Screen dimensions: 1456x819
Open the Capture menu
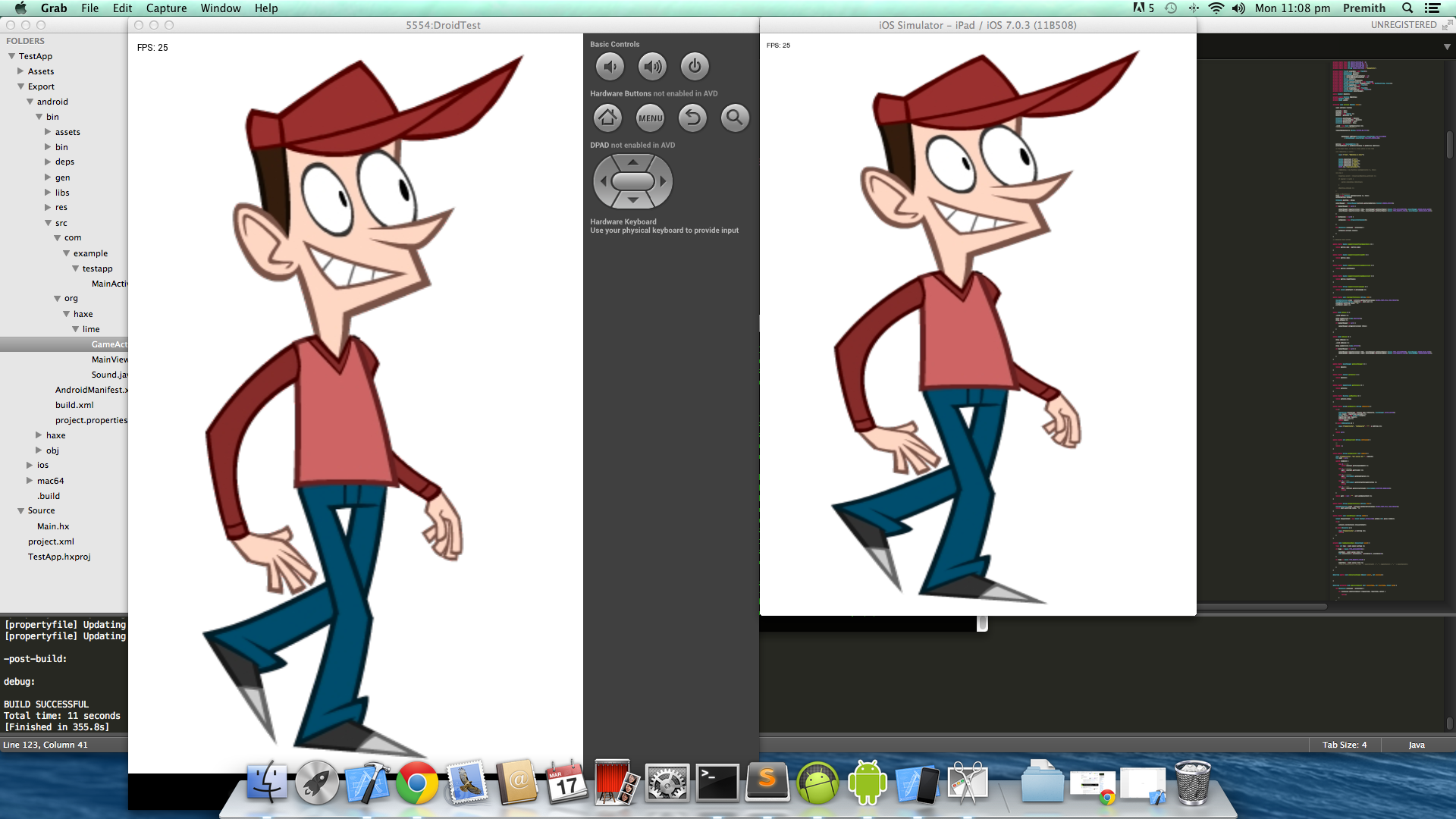click(166, 8)
